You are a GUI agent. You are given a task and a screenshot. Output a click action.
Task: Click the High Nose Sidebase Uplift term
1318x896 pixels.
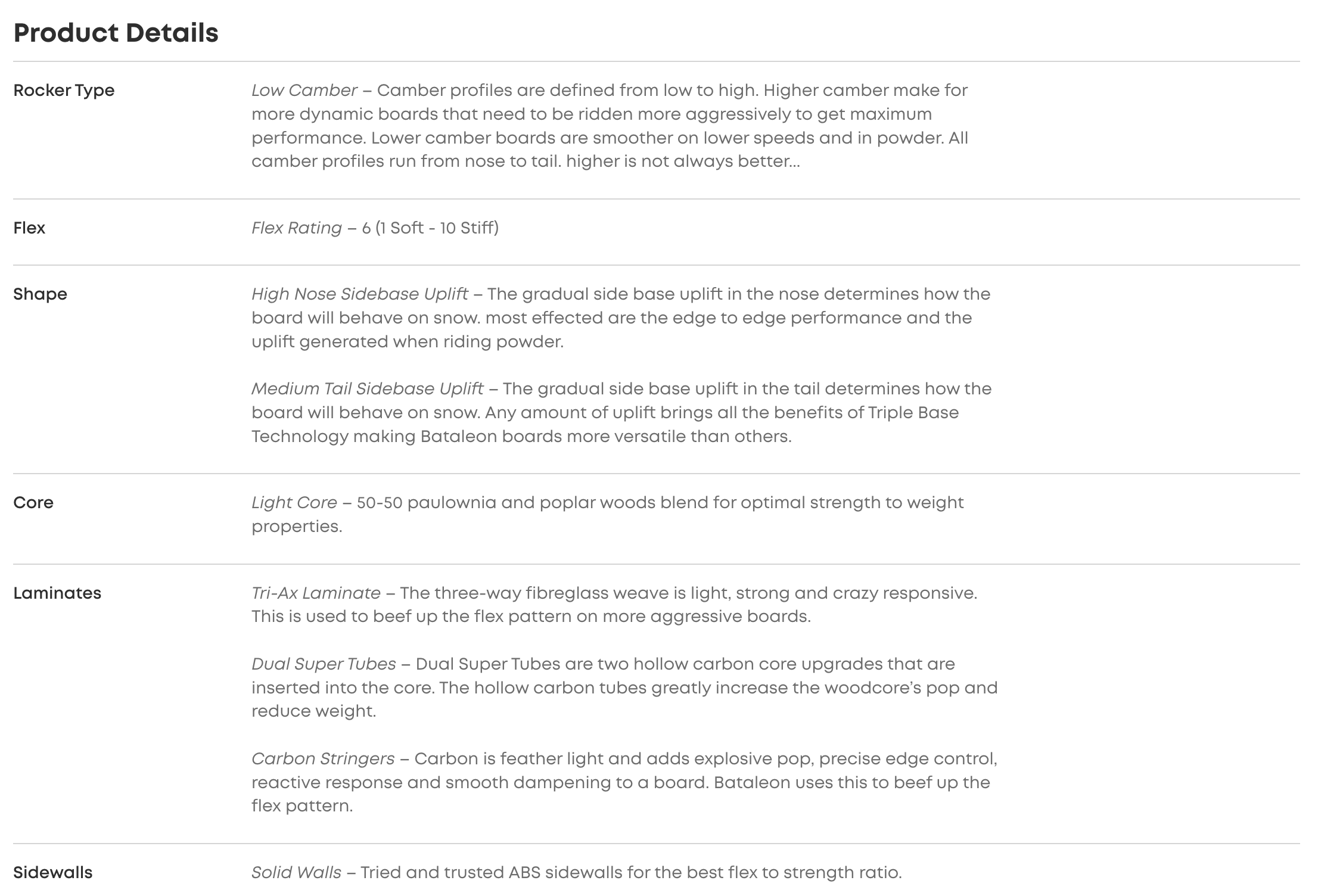click(359, 294)
